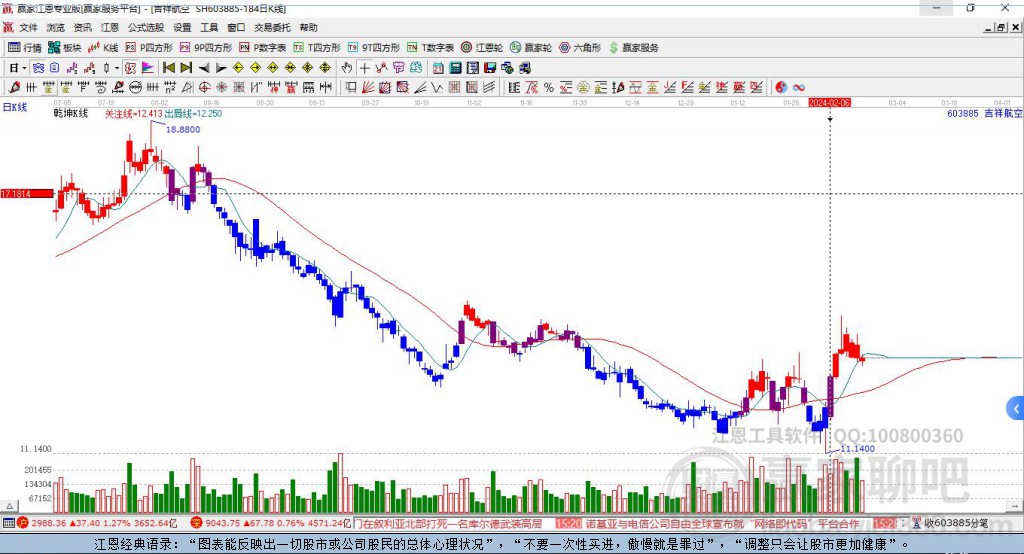Jump to first bar with green skip-back icon
This screenshot has height=554, width=1024.
click(168, 68)
